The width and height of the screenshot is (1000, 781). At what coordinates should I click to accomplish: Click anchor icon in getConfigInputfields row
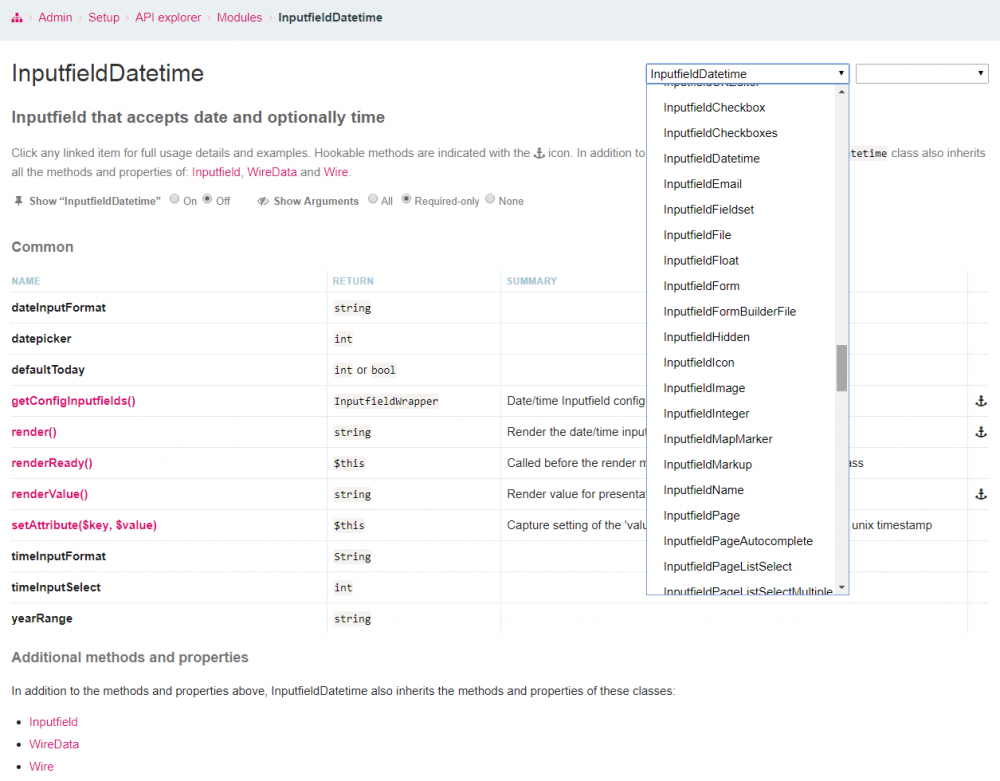click(x=980, y=401)
